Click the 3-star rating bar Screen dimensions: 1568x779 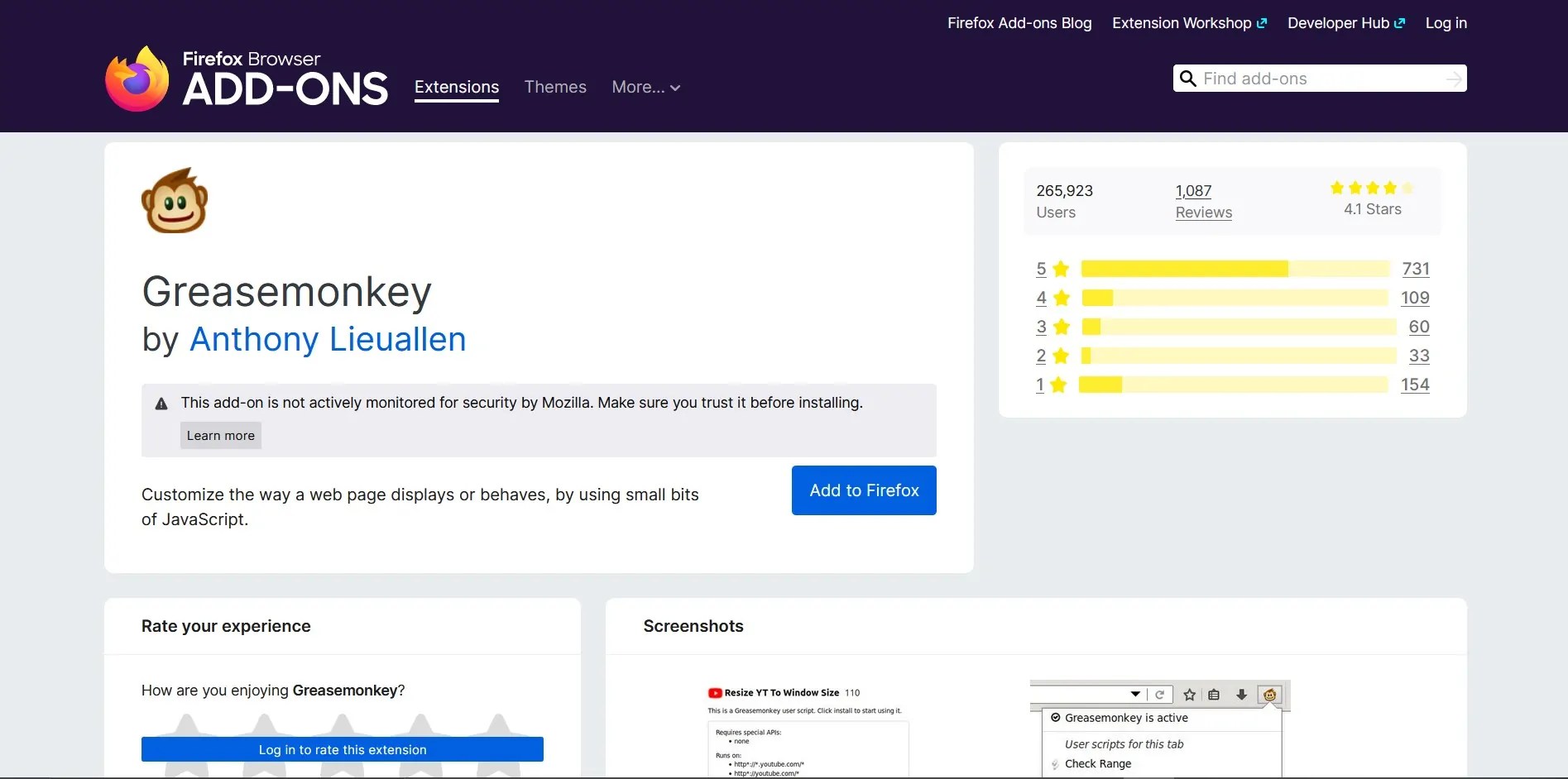coord(1239,327)
